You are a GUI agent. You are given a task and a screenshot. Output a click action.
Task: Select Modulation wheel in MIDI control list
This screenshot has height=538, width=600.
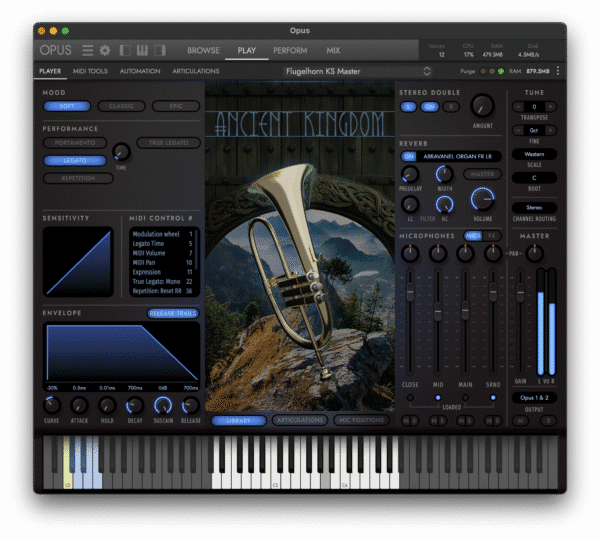(x=163, y=234)
